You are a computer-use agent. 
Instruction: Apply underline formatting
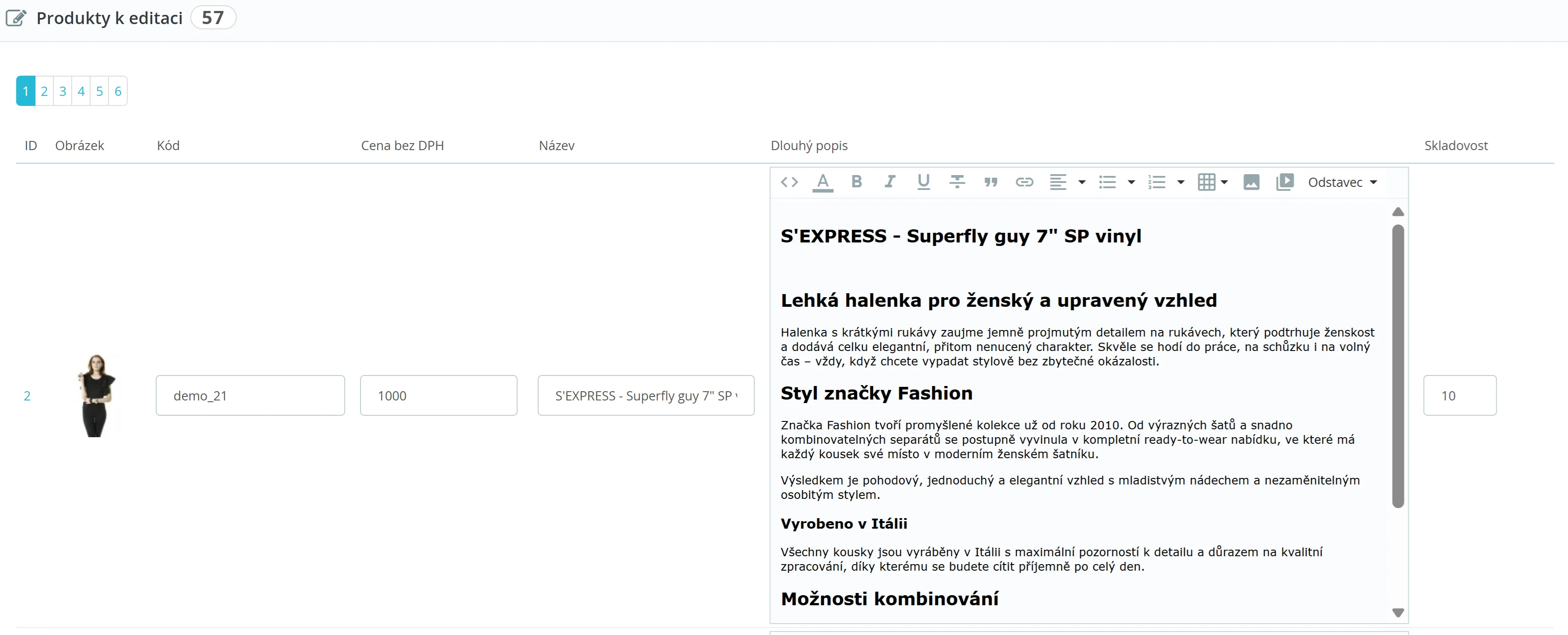(x=923, y=182)
